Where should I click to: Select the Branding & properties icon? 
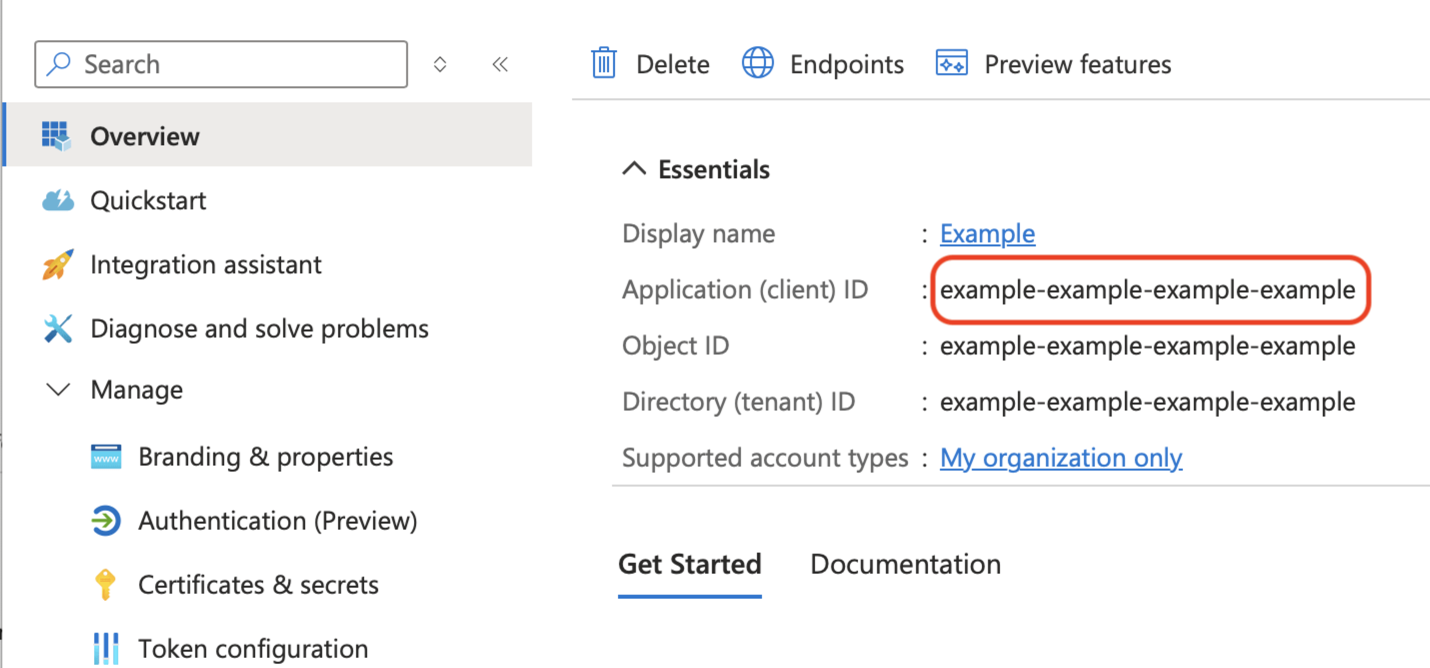coord(106,456)
